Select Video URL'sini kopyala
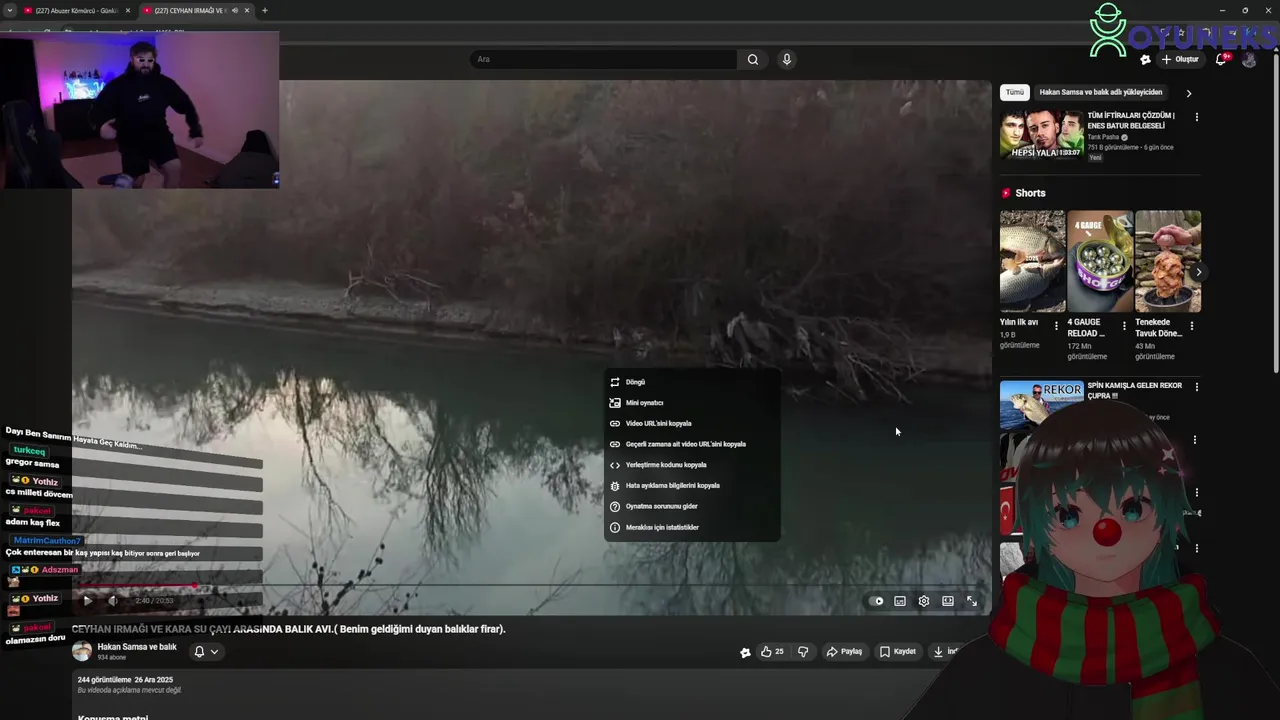Image resolution: width=1280 pixels, height=720 pixels. tap(692, 424)
